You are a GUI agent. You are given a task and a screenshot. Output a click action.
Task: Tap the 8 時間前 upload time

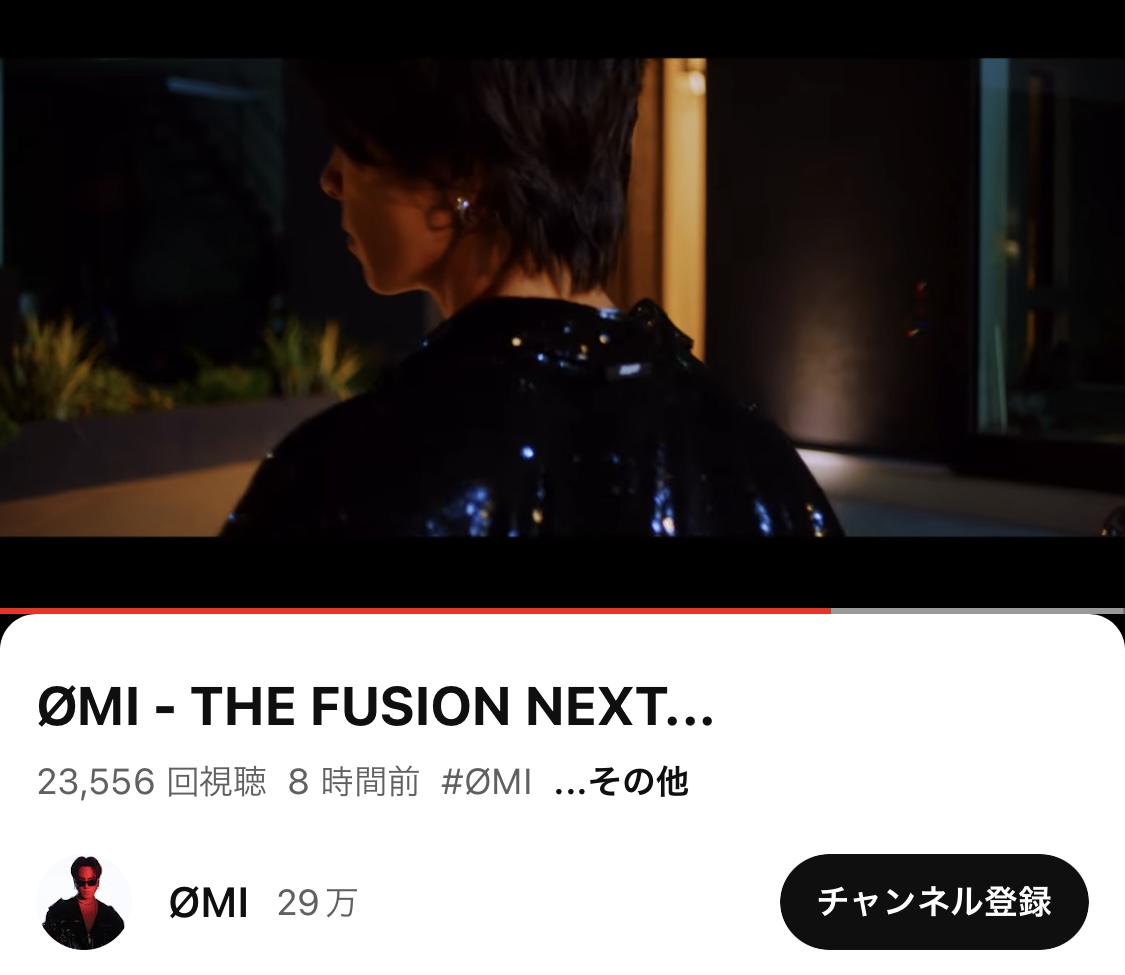tap(354, 782)
